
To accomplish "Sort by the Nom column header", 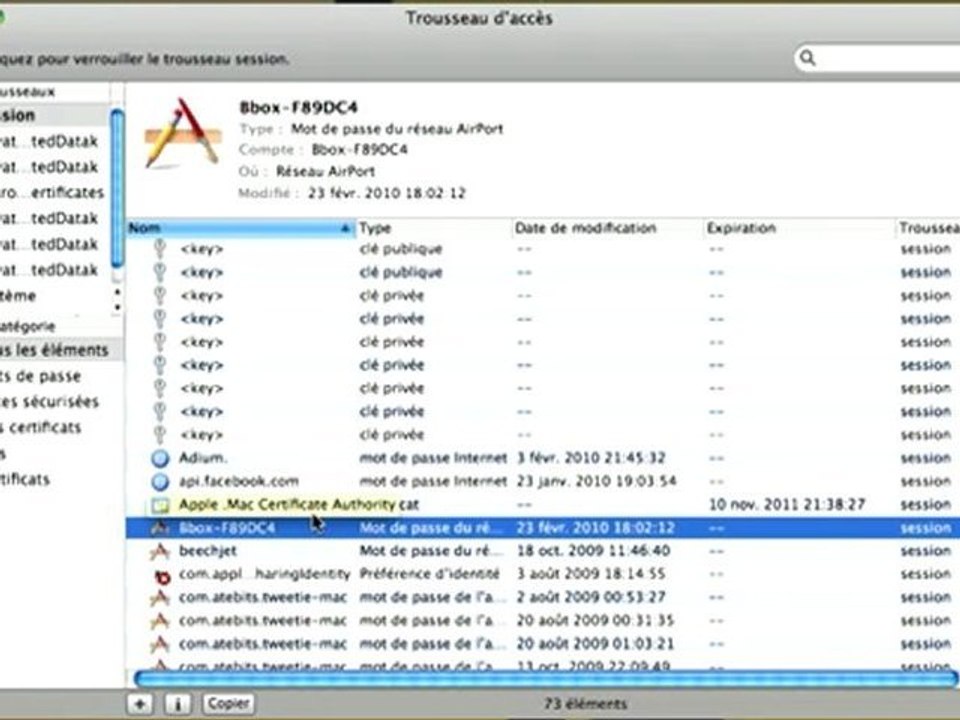I will 241,228.
